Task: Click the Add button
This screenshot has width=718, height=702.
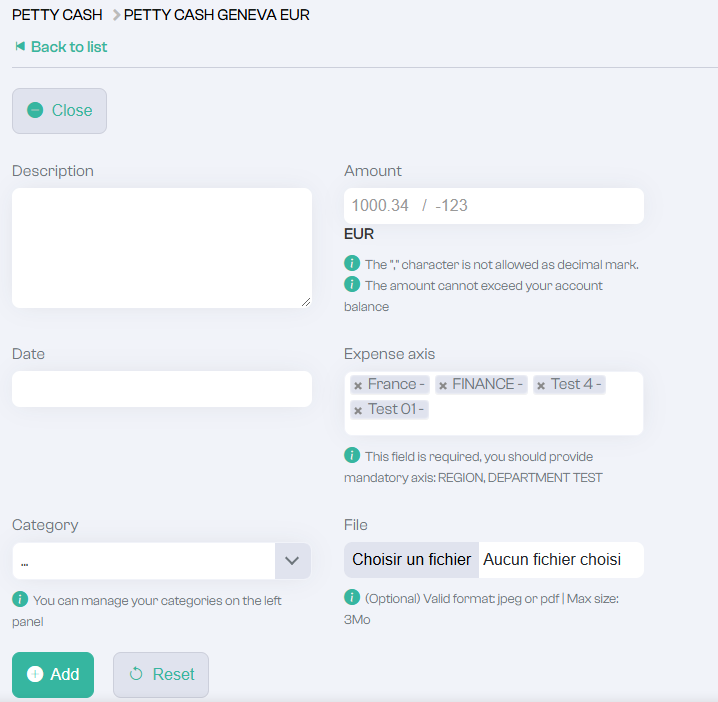Action: tap(53, 675)
